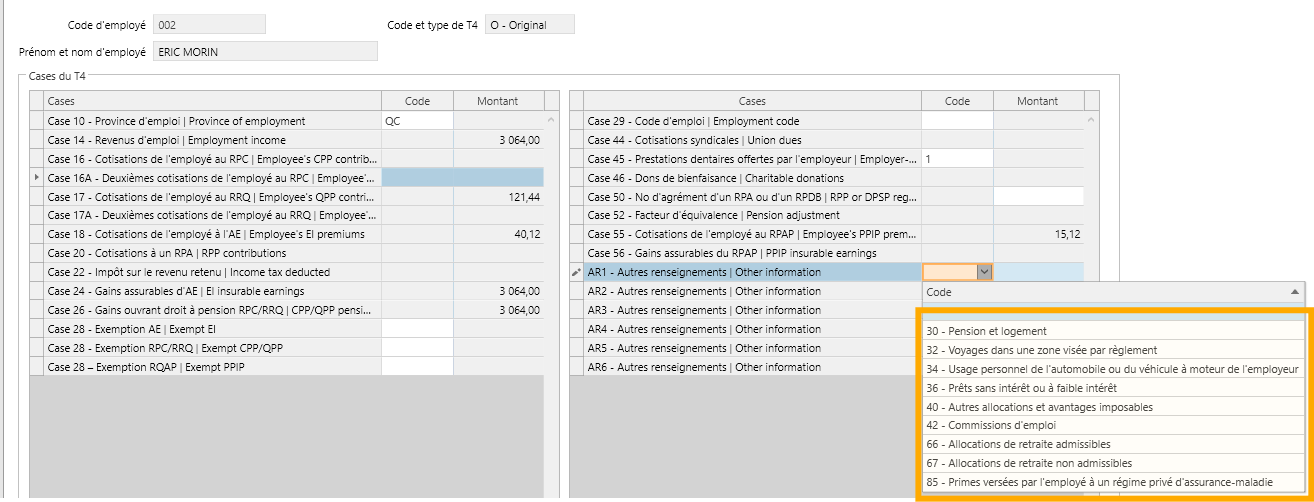Click Case 28 Exemption AE code cell
The image size is (1314, 502).
pos(417,329)
